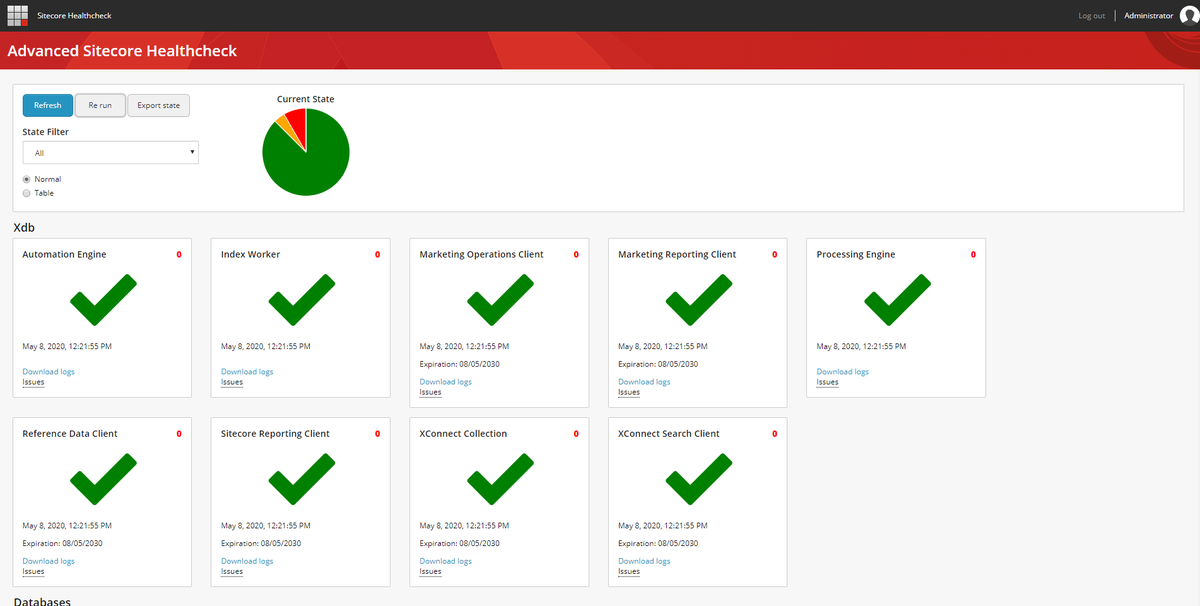The height and width of the screenshot is (606, 1200).
Task: Click XConnect Collection red error count
Action: 576,434
